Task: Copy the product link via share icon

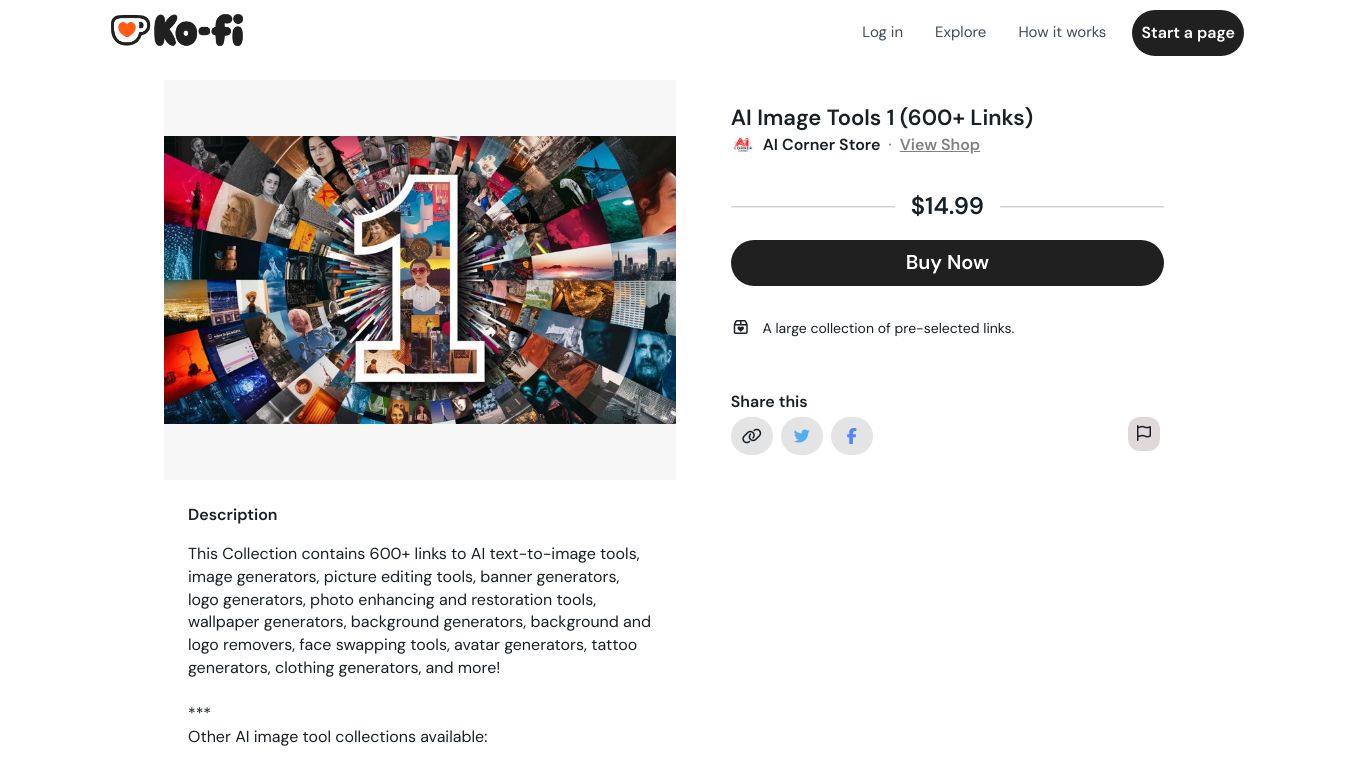Action: pyautogui.click(x=751, y=436)
